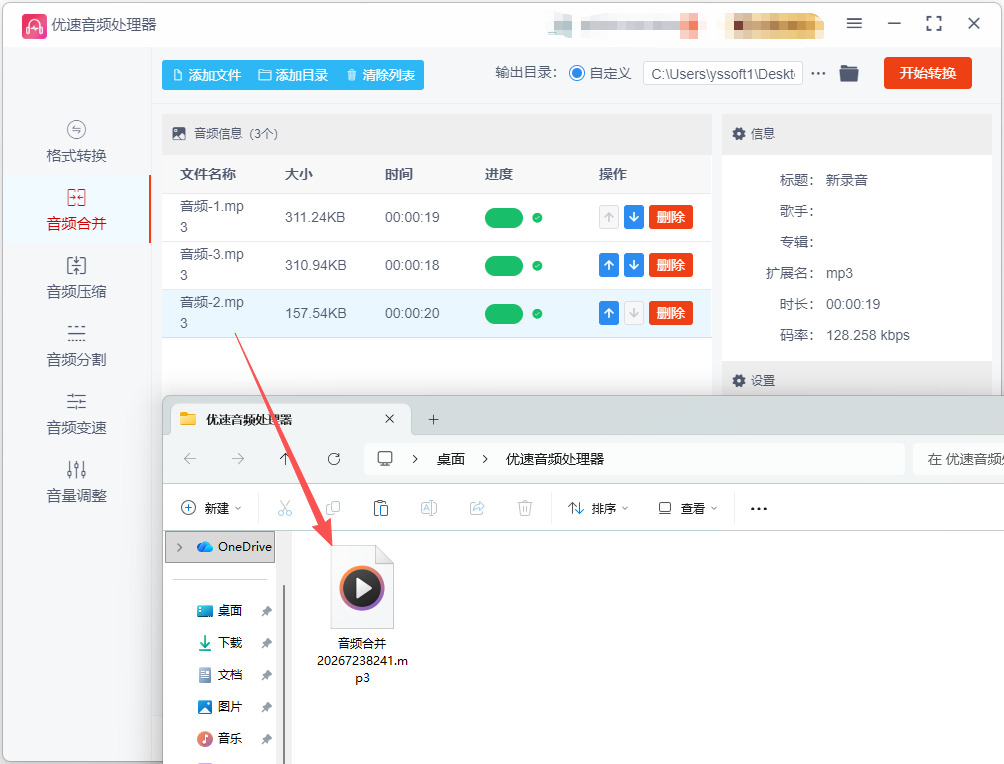Click the progress bar of 音频-2.mp3

(x=504, y=314)
